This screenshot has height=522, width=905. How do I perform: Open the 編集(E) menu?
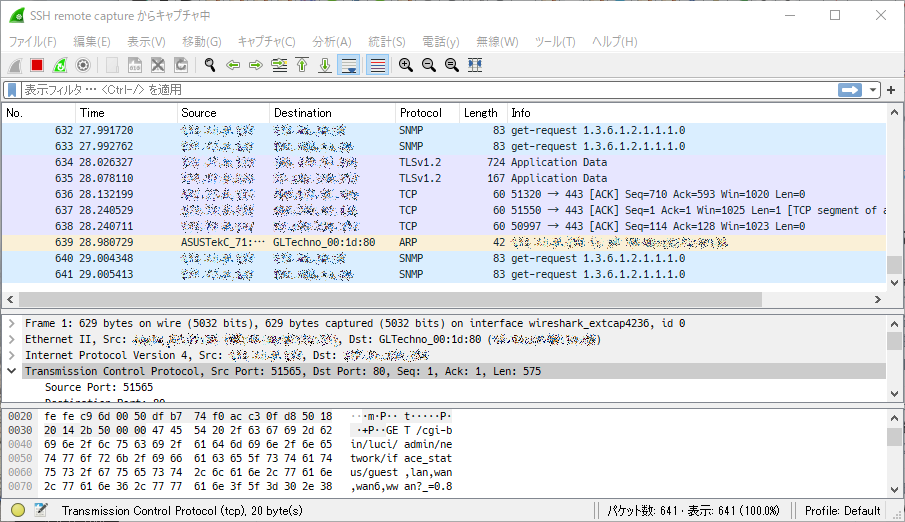click(92, 42)
